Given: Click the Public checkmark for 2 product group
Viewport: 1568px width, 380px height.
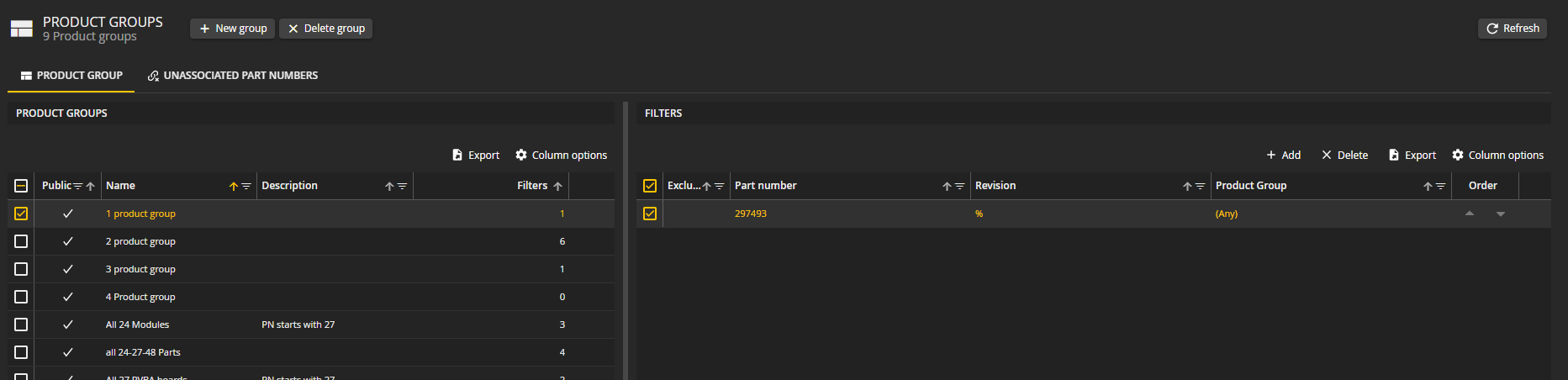Looking at the screenshot, I should 68,241.
